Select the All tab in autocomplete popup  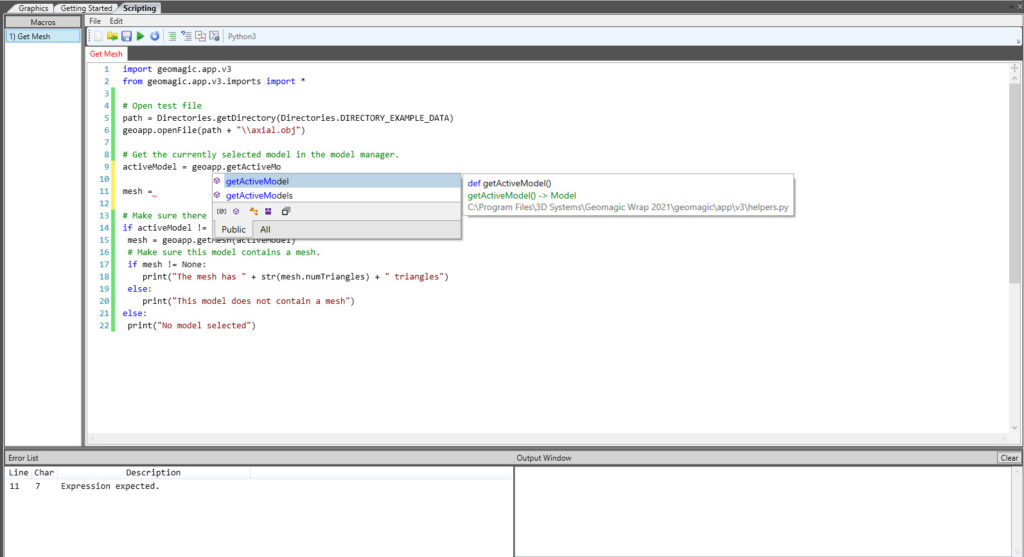[x=265, y=229]
